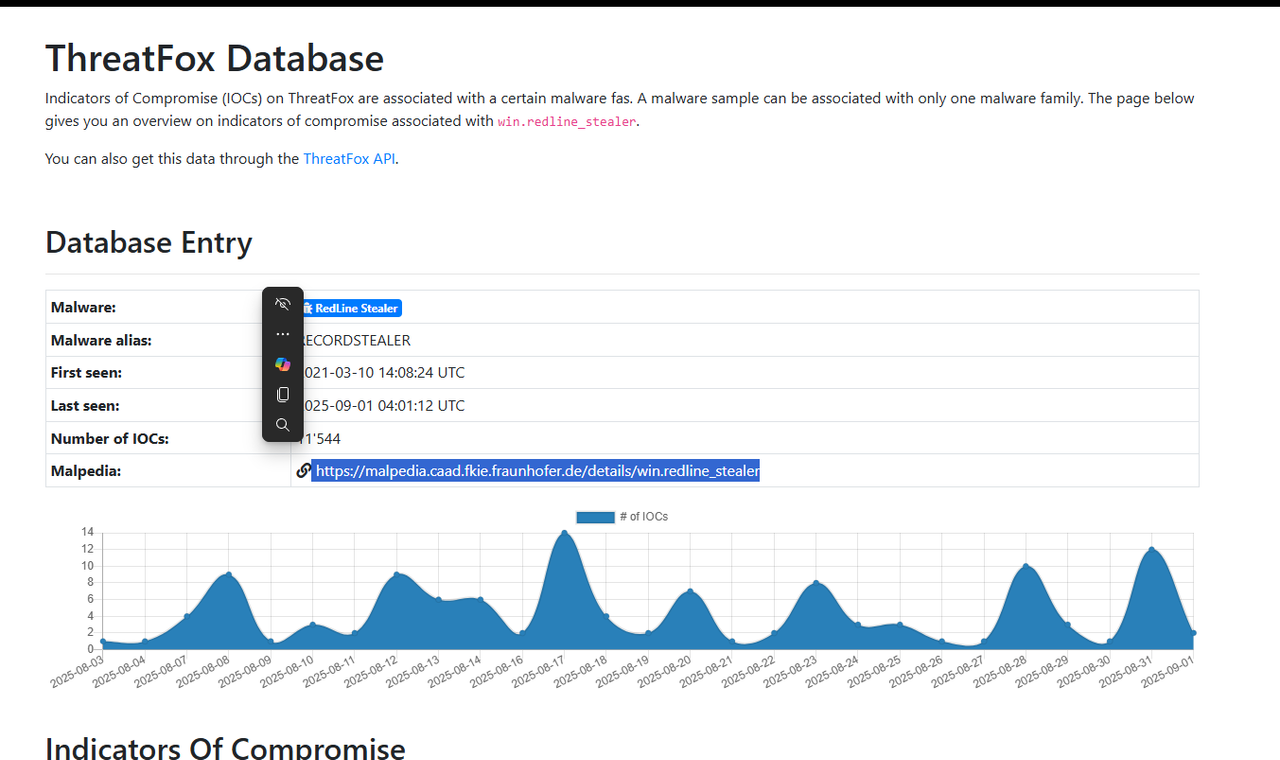1280x760 pixels.
Task: Click the RECORDSTEALER alias value
Action: click(355, 340)
